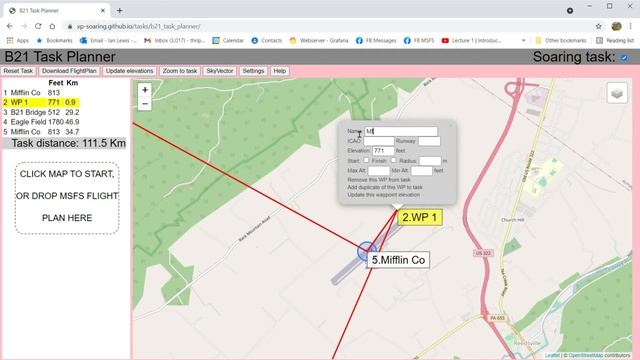Open a new browser tab
Screen dimensions: 640x360
(x=120, y=11)
